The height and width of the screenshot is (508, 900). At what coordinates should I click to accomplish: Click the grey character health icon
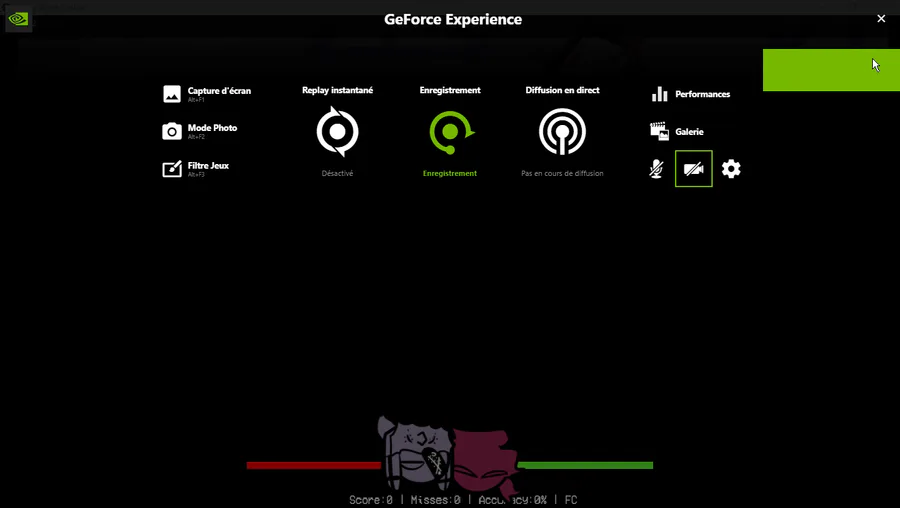coord(415,453)
